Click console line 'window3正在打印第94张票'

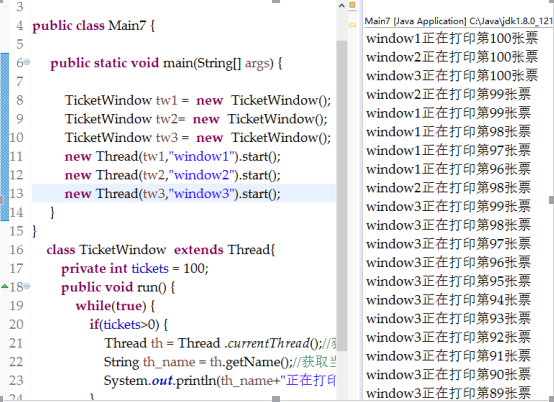click(x=448, y=300)
